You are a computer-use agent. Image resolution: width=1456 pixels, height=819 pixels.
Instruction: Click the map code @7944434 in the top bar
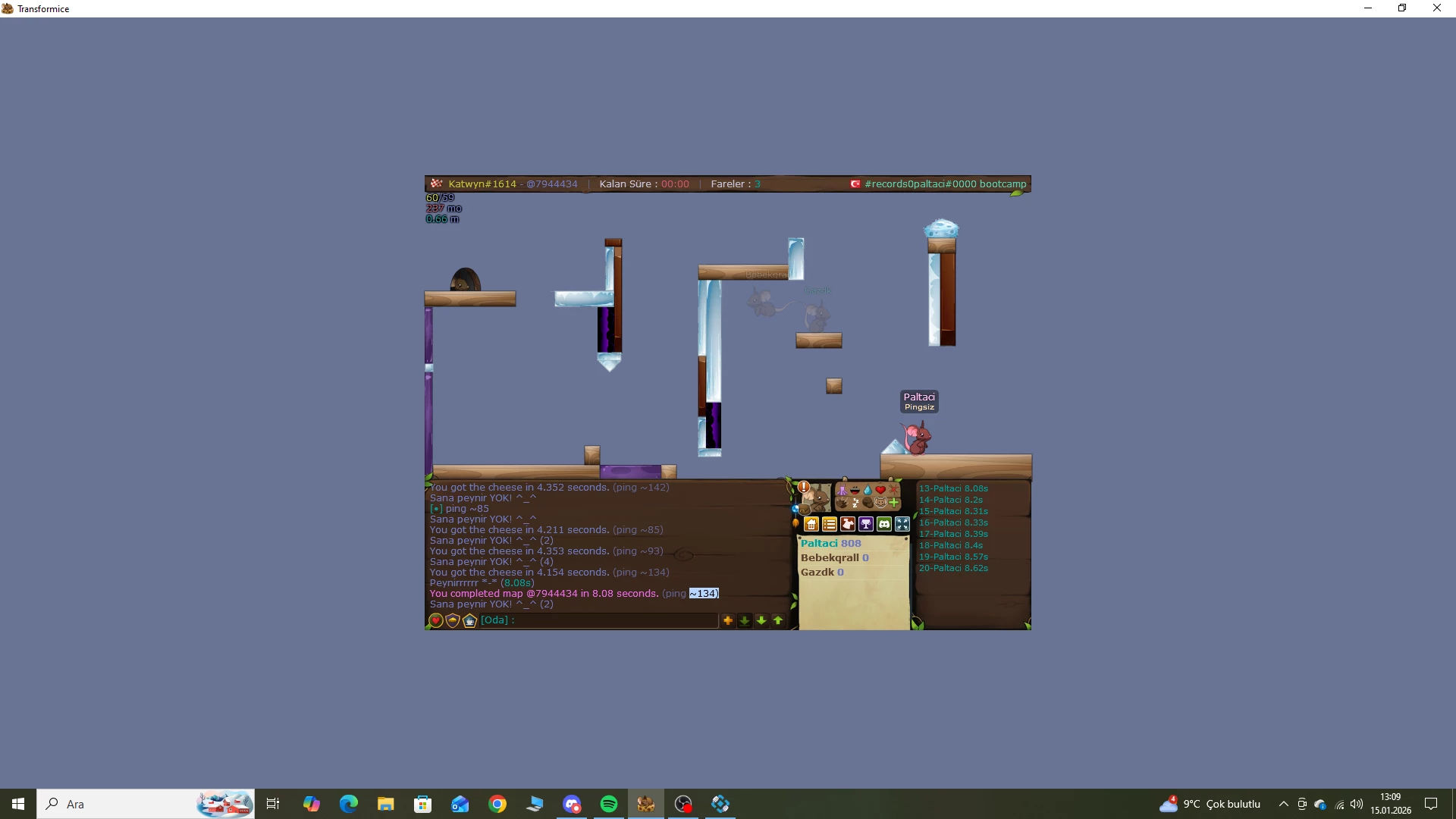(x=552, y=184)
